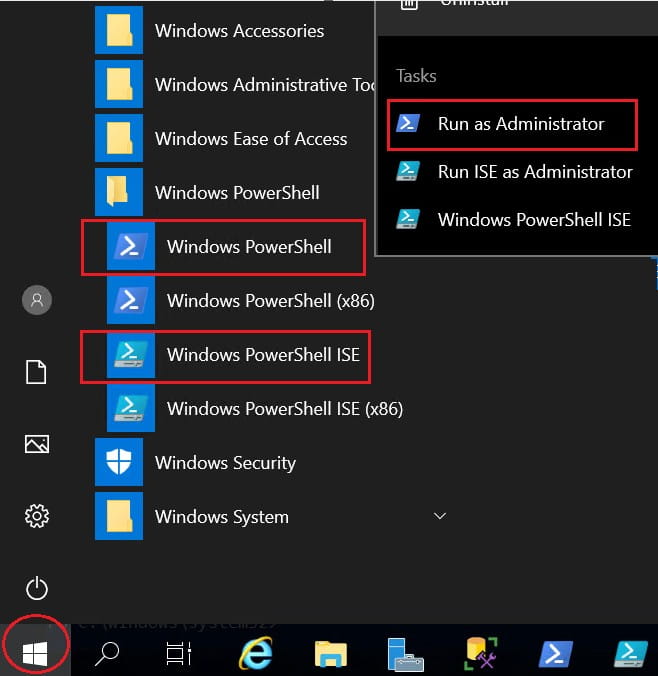Click the Windows PowerShell ISE (x86) icon
Screen dimensions: 658x676
click(131, 408)
